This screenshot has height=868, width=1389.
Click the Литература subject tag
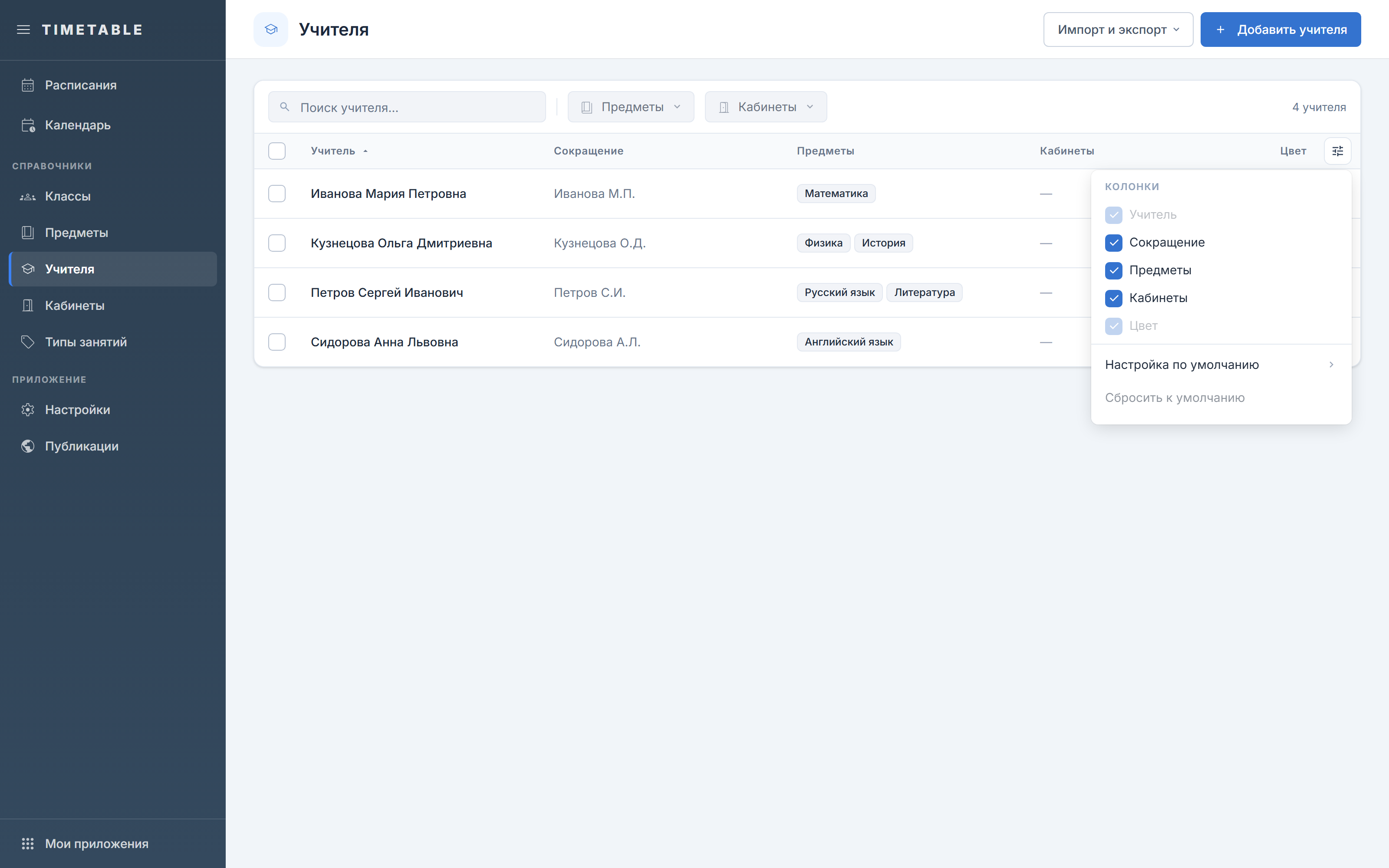coord(924,292)
